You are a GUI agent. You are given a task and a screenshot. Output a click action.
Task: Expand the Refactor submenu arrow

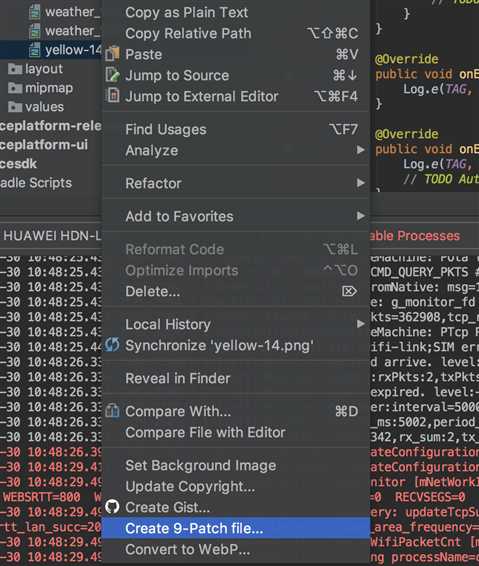tap(360, 183)
